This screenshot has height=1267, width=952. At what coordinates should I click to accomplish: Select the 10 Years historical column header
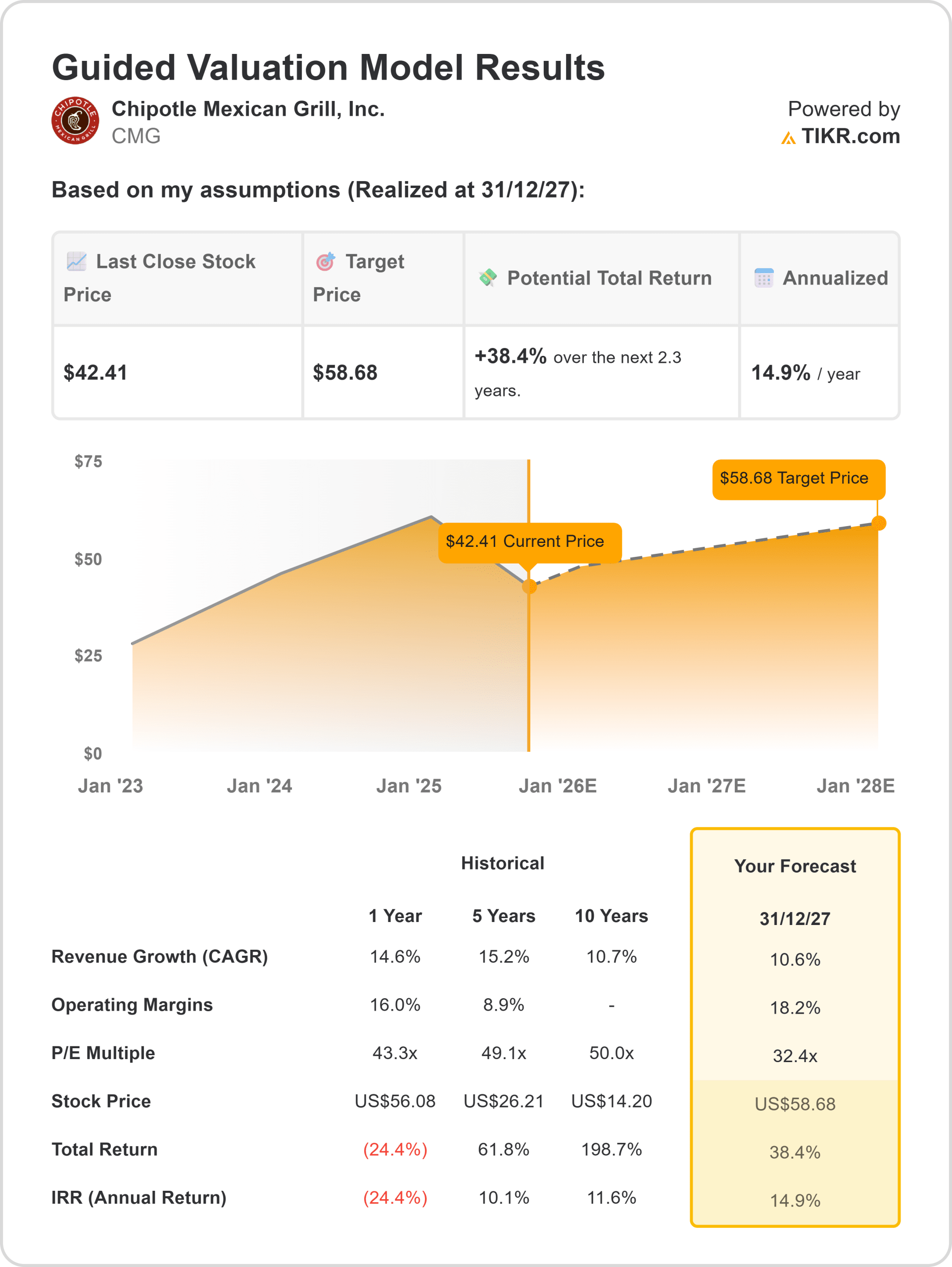point(611,916)
